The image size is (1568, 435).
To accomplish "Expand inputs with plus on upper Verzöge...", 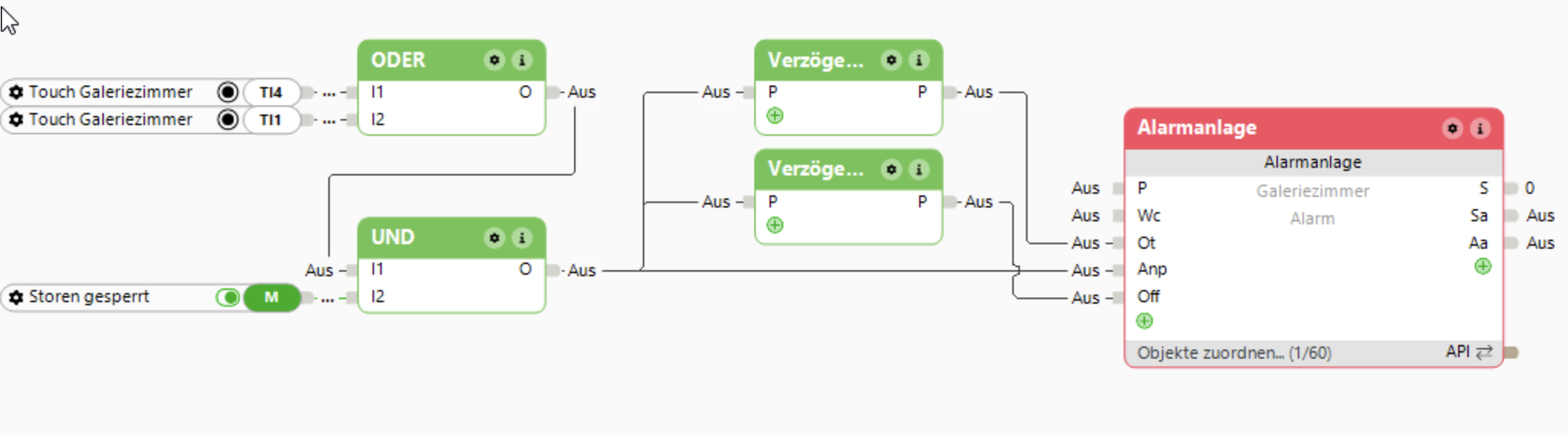I will point(775,116).
